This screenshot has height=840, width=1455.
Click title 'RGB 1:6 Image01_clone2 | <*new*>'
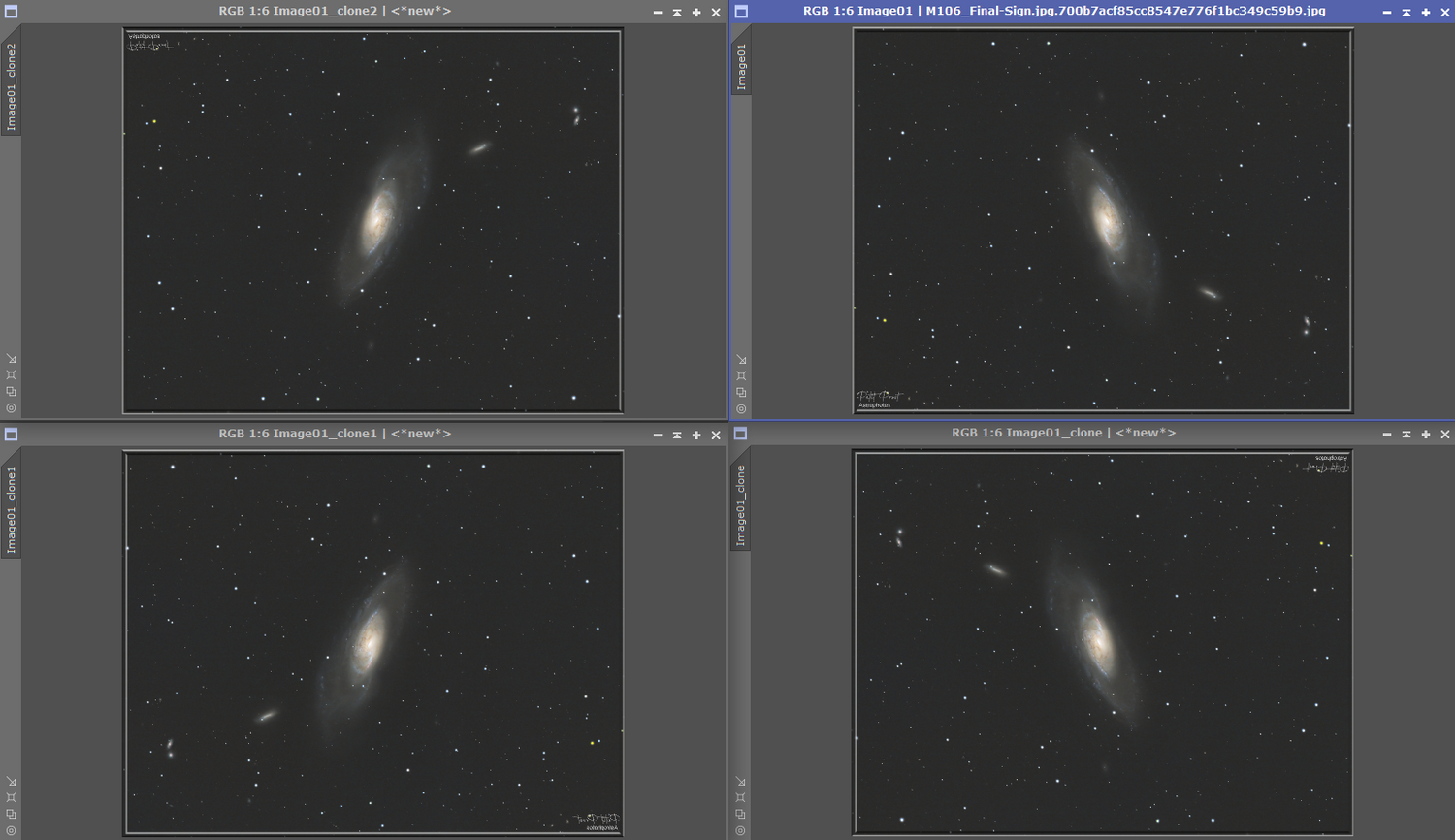pos(335,11)
